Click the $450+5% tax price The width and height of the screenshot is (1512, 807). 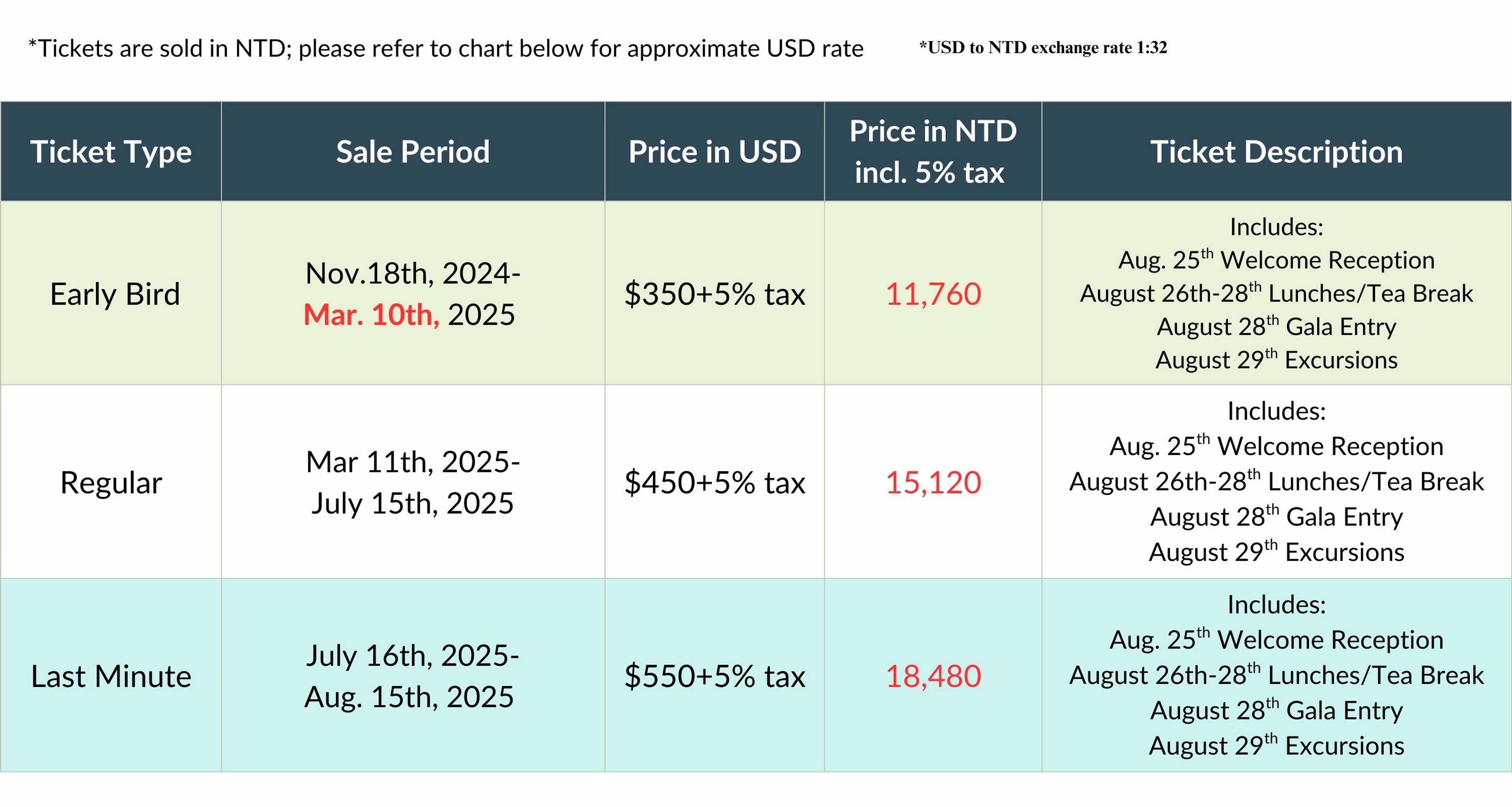click(x=714, y=482)
